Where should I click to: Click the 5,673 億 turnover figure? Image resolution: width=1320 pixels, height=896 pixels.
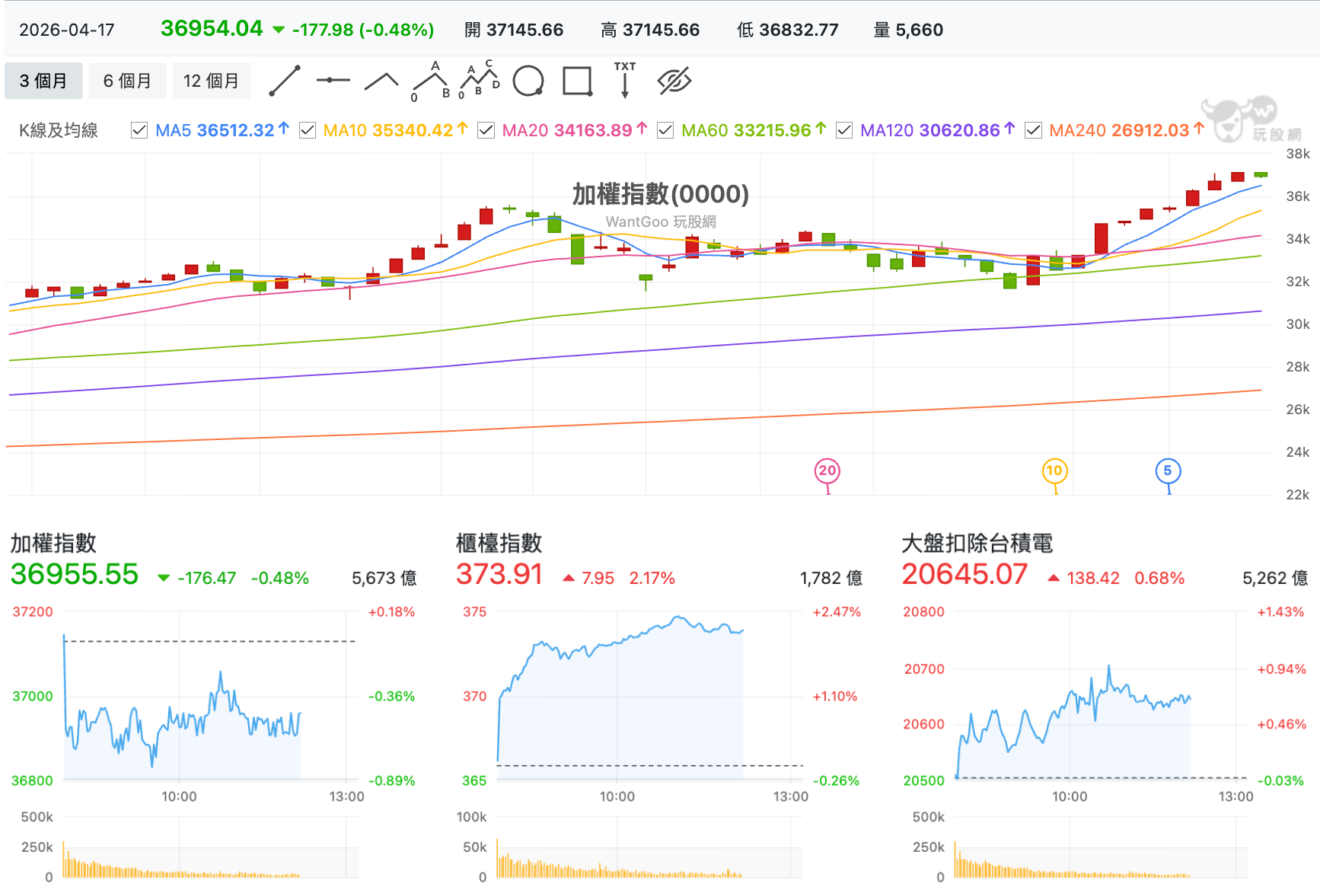click(x=384, y=579)
